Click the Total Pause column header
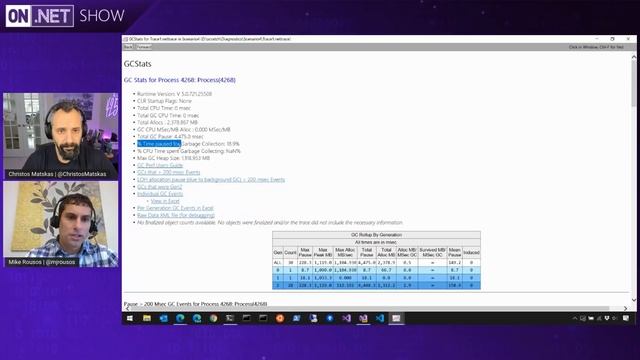The image size is (640, 360). point(367,252)
